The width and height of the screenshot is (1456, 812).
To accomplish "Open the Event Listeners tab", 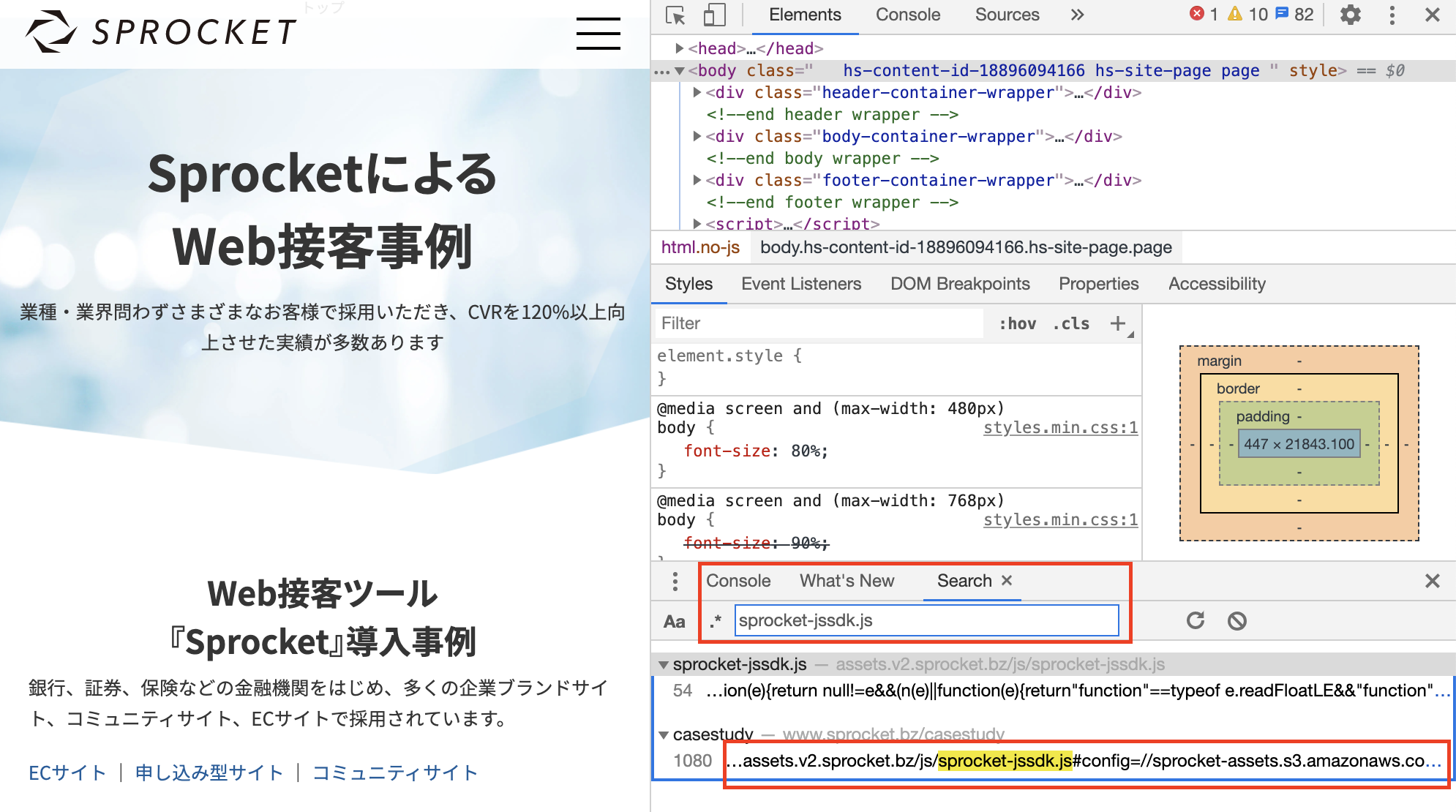I will 801,284.
